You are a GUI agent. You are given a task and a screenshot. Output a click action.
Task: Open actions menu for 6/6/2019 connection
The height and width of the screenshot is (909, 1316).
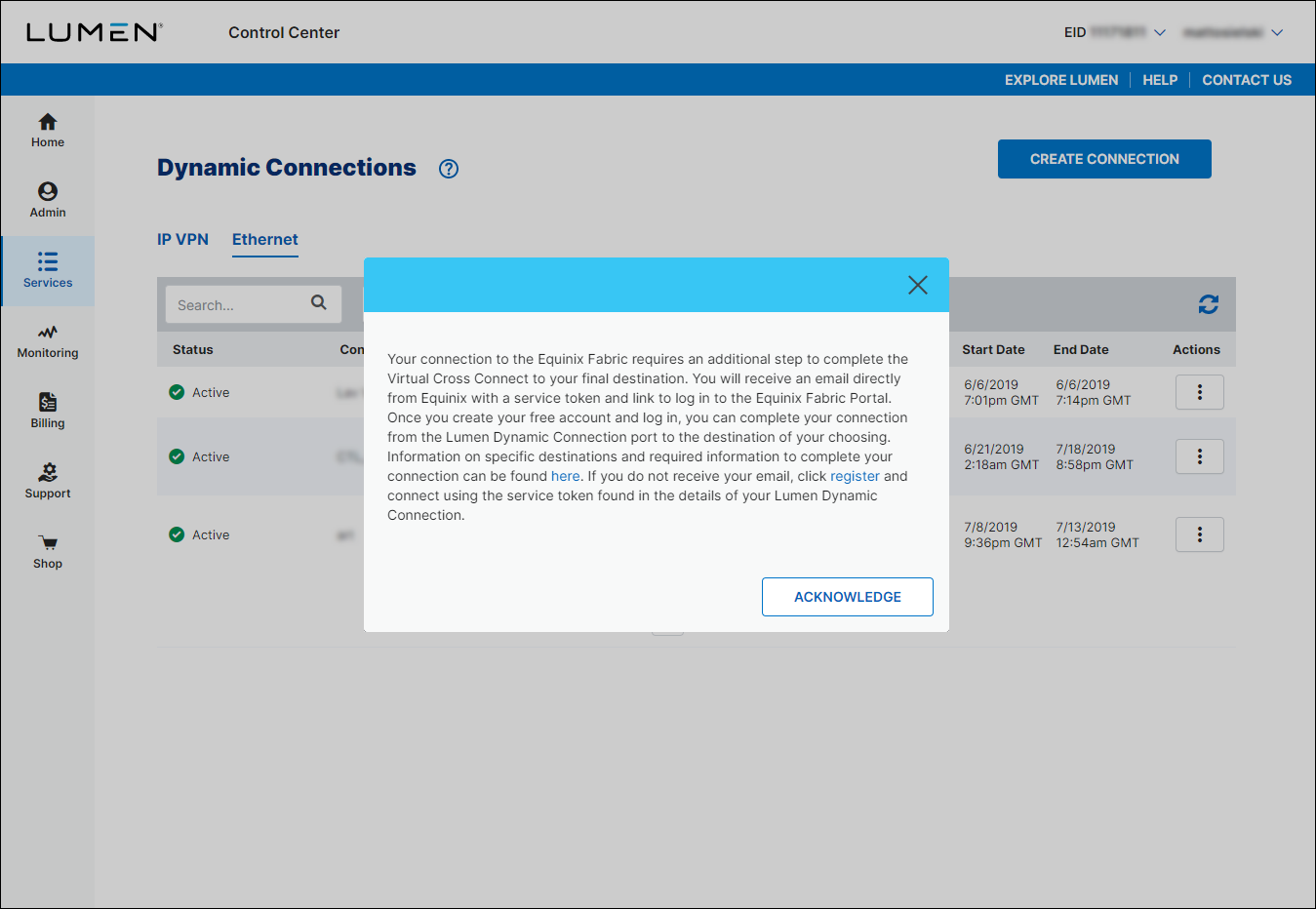[x=1200, y=392]
